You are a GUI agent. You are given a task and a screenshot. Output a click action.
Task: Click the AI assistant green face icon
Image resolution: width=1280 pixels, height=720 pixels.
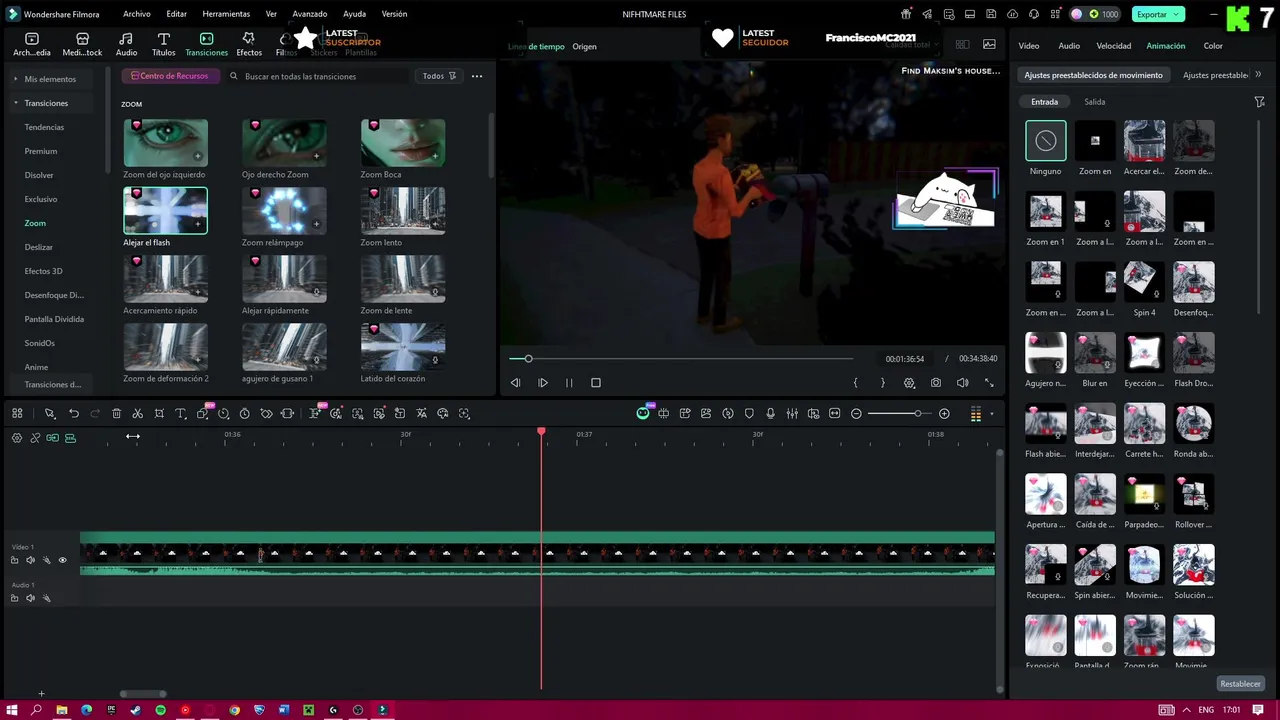pyautogui.click(x=643, y=414)
